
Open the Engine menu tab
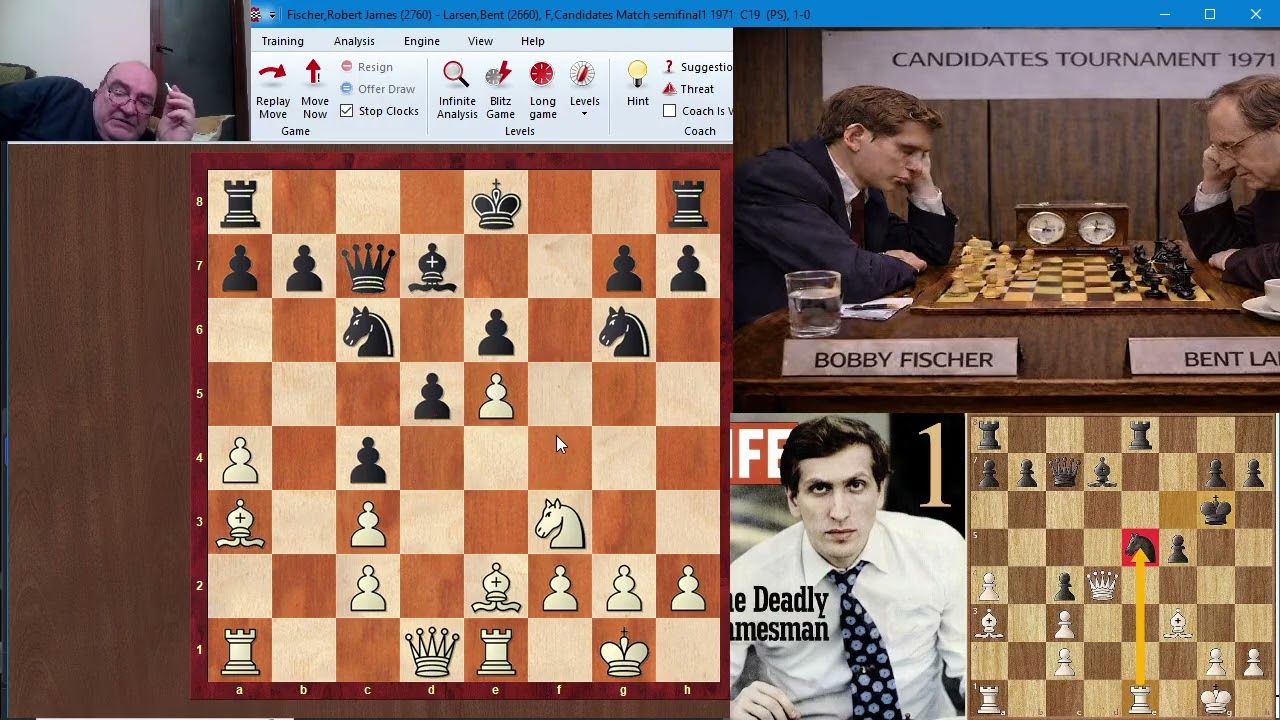point(422,41)
